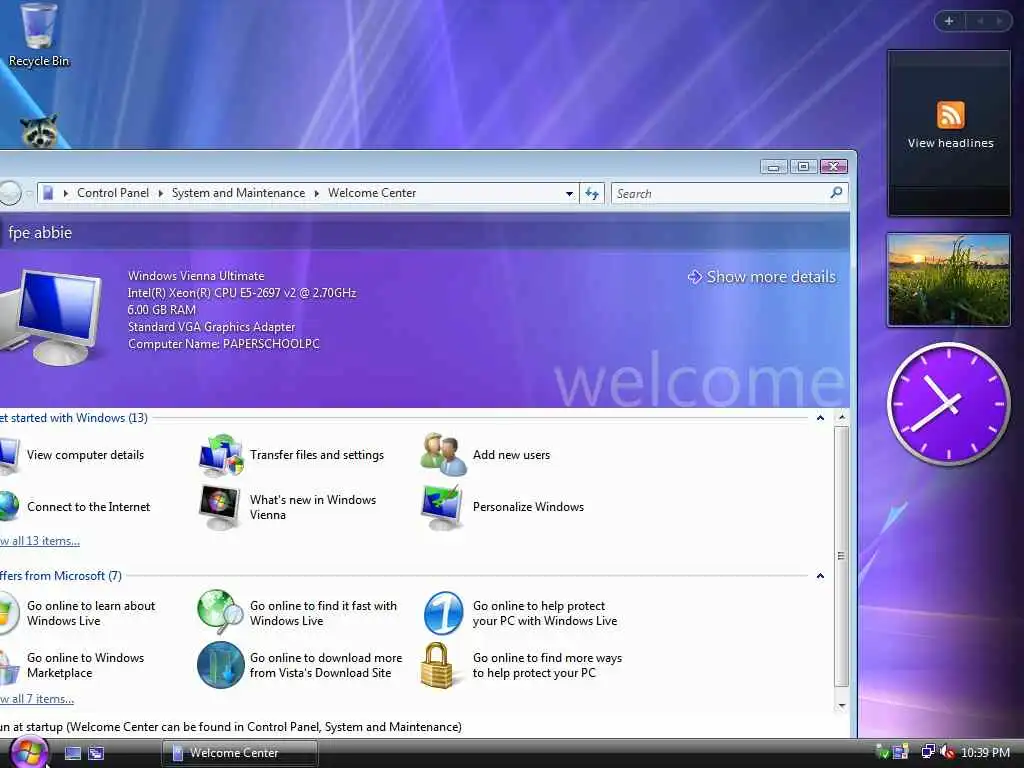Click the RSS feed icon in headlines gadget
Image resolution: width=1024 pixels, height=768 pixels.
950,115
